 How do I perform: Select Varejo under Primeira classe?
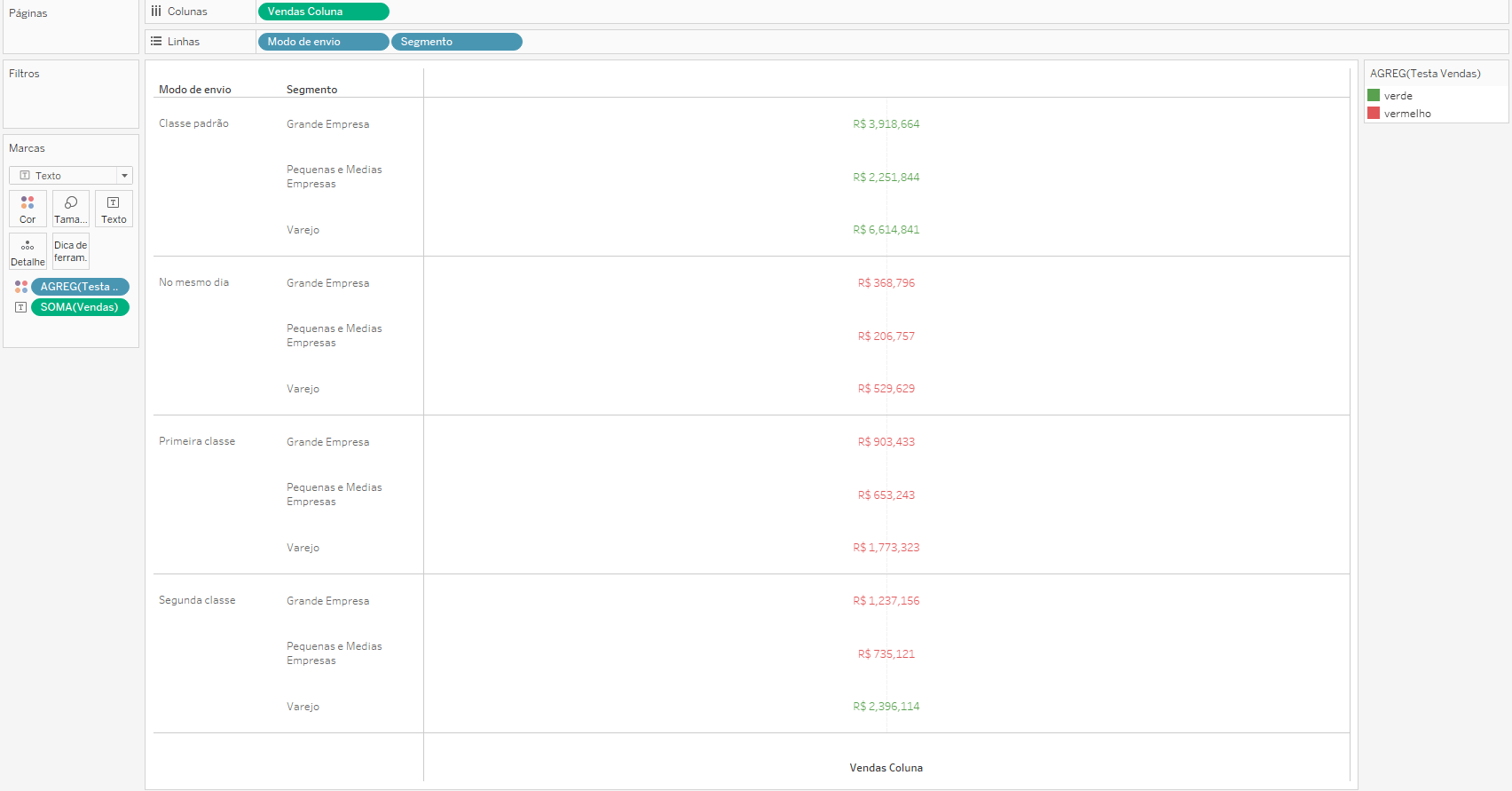[303, 548]
